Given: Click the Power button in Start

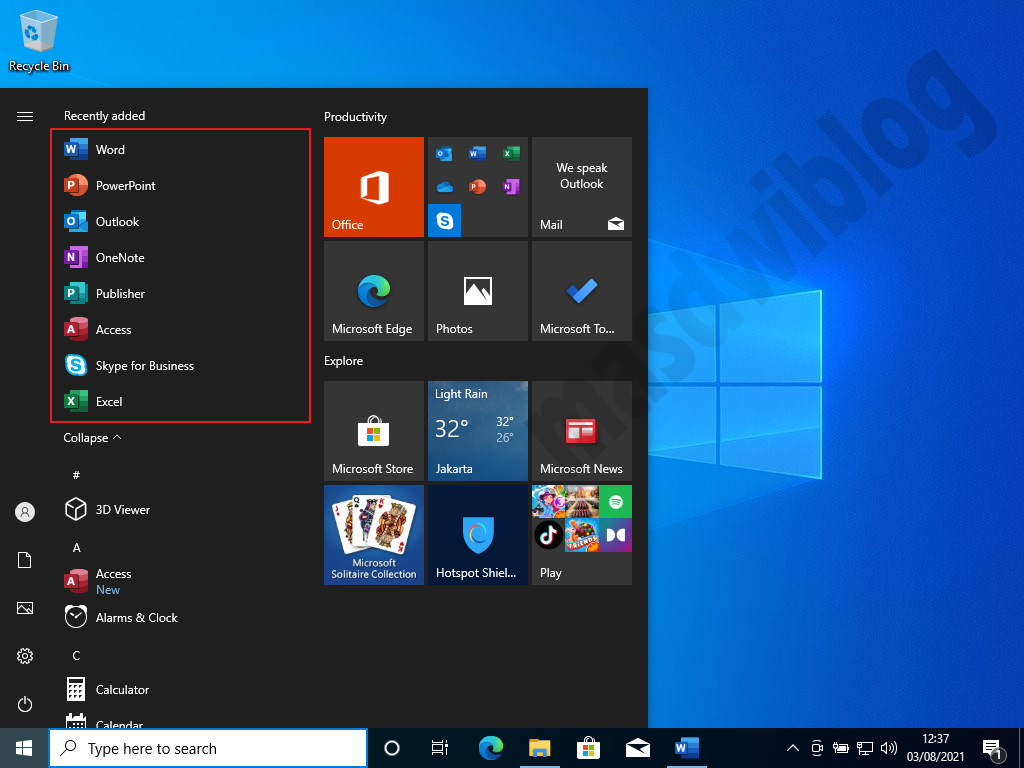Looking at the screenshot, I should [x=25, y=704].
